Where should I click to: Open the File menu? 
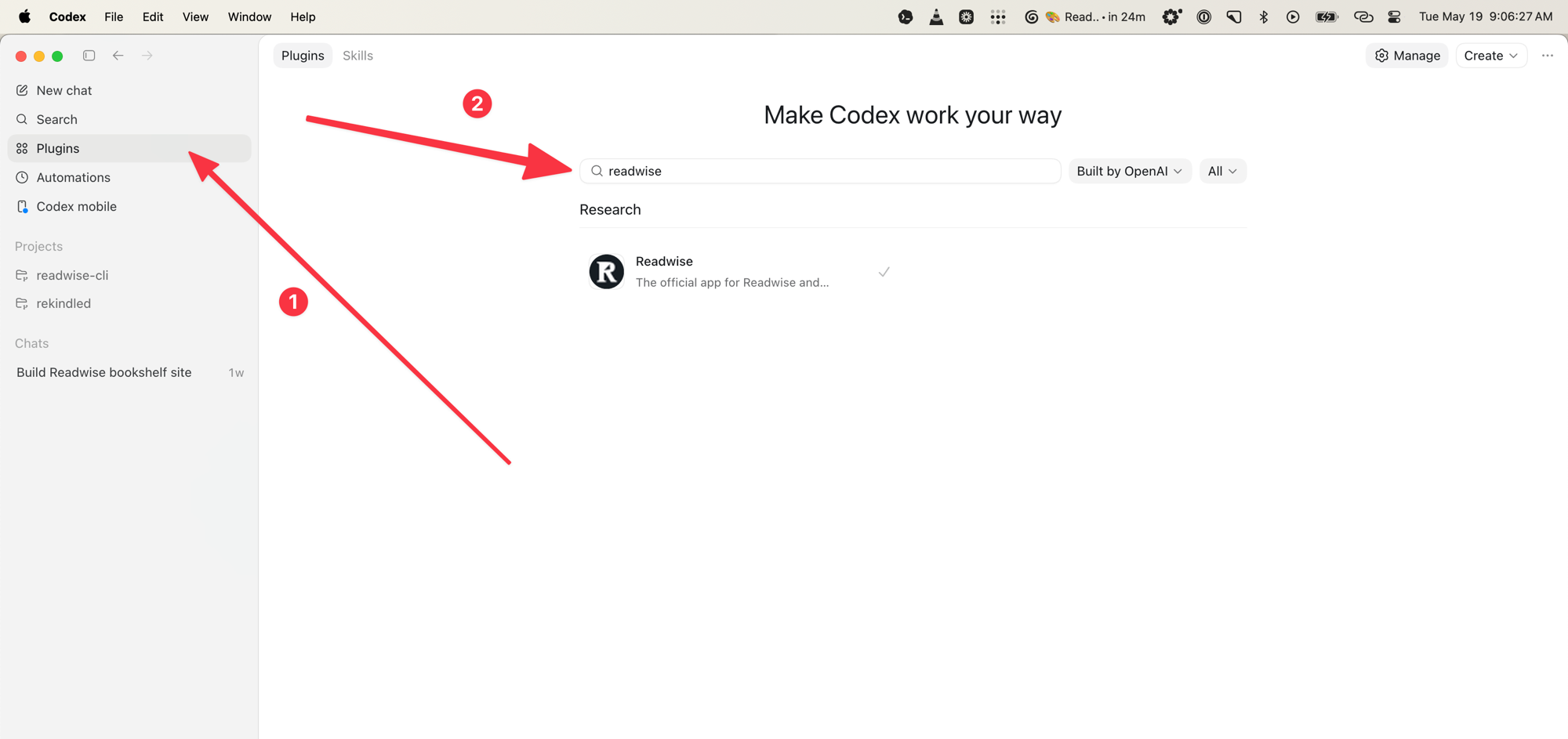pos(114,16)
